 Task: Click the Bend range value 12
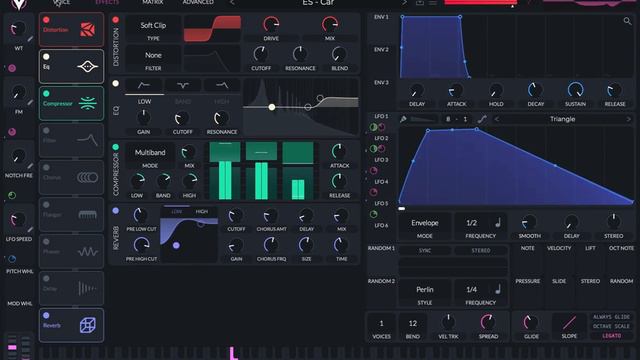pyautogui.click(x=413, y=323)
